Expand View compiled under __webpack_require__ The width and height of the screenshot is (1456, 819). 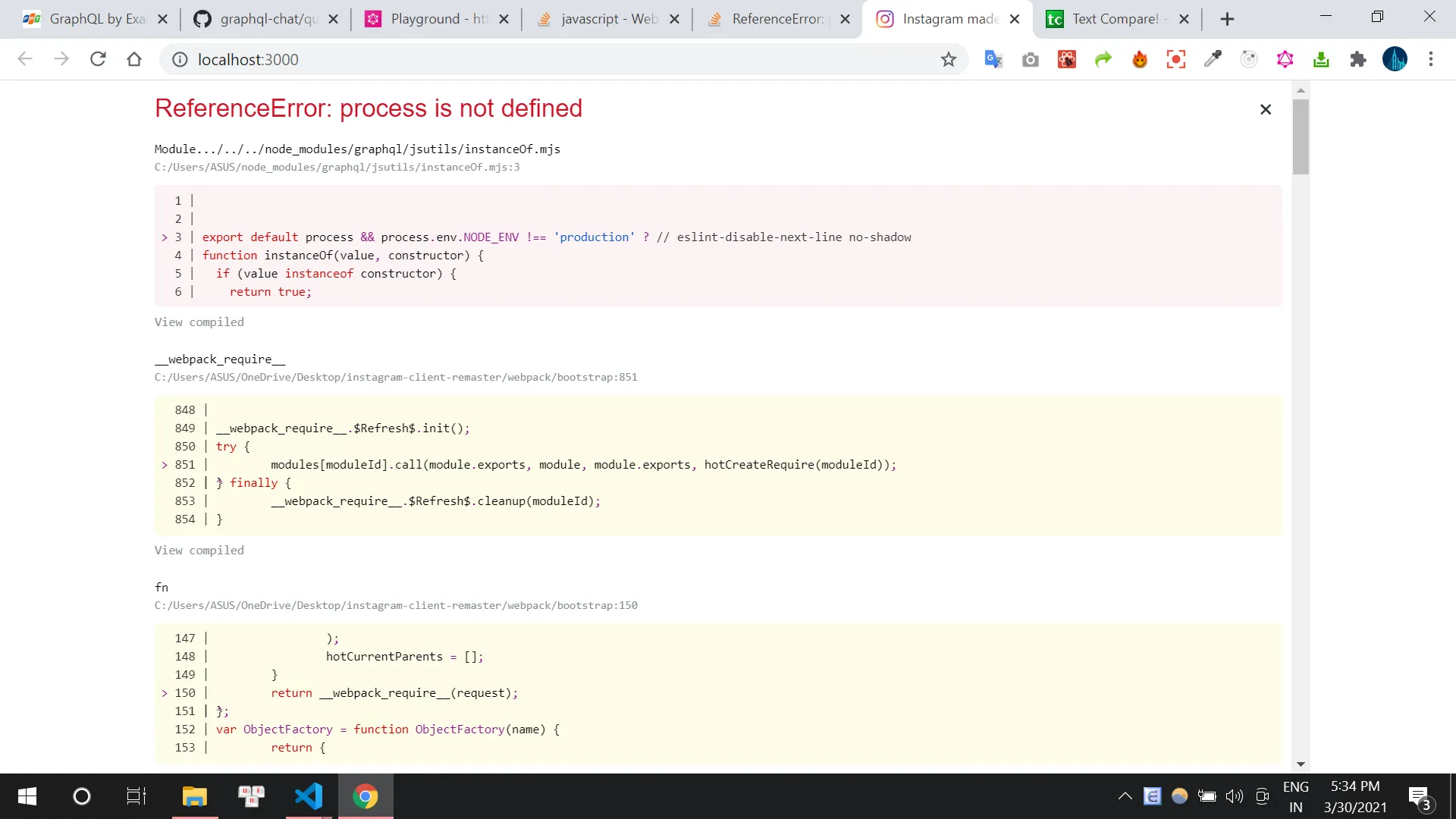click(x=199, y=551)
